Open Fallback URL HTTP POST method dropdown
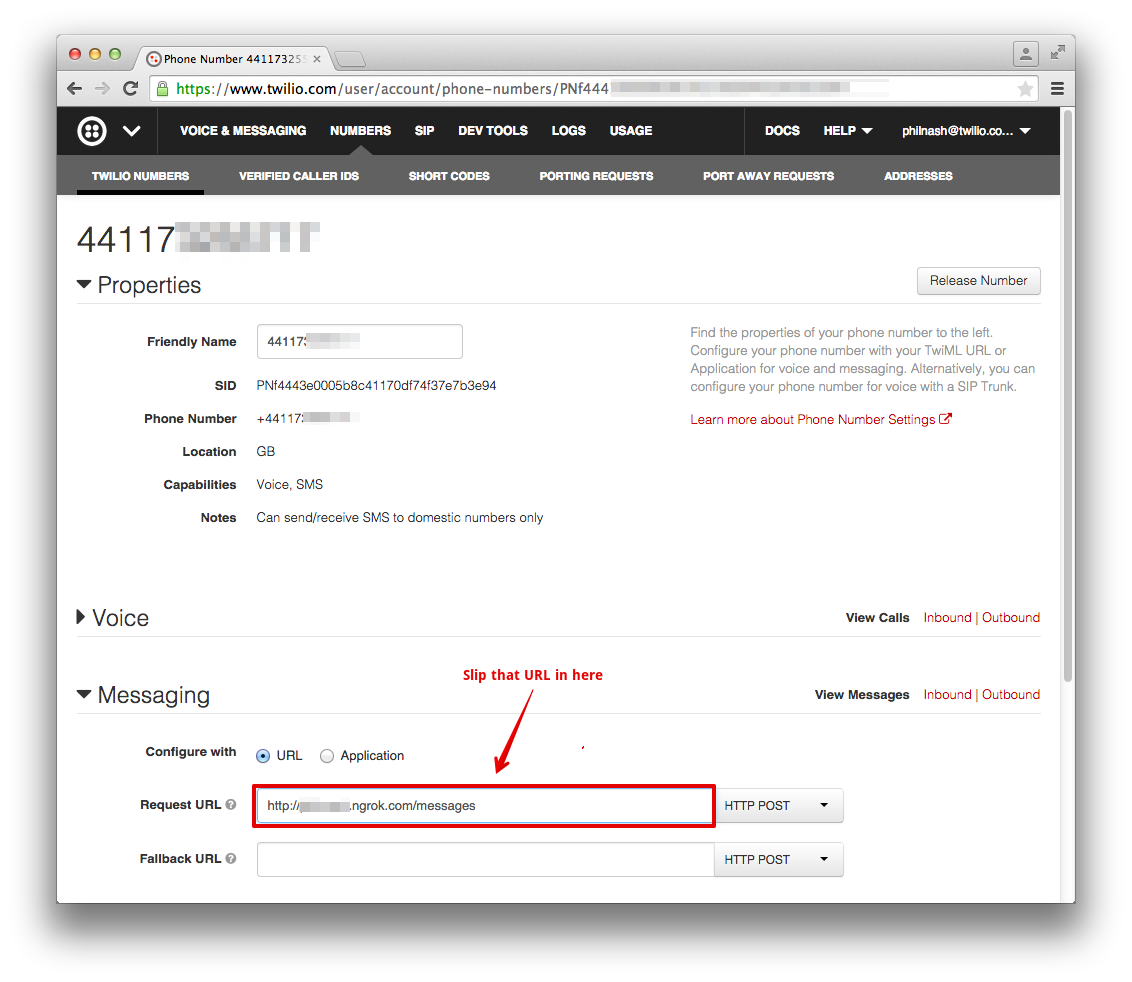1132x982 pixels. tap(778, 860)
